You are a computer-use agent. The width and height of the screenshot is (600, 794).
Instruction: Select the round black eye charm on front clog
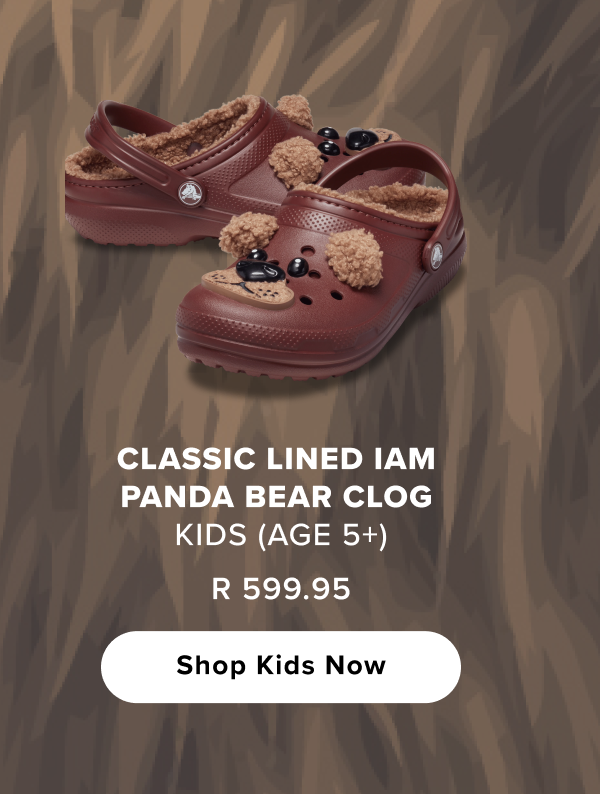pos(298,267)
